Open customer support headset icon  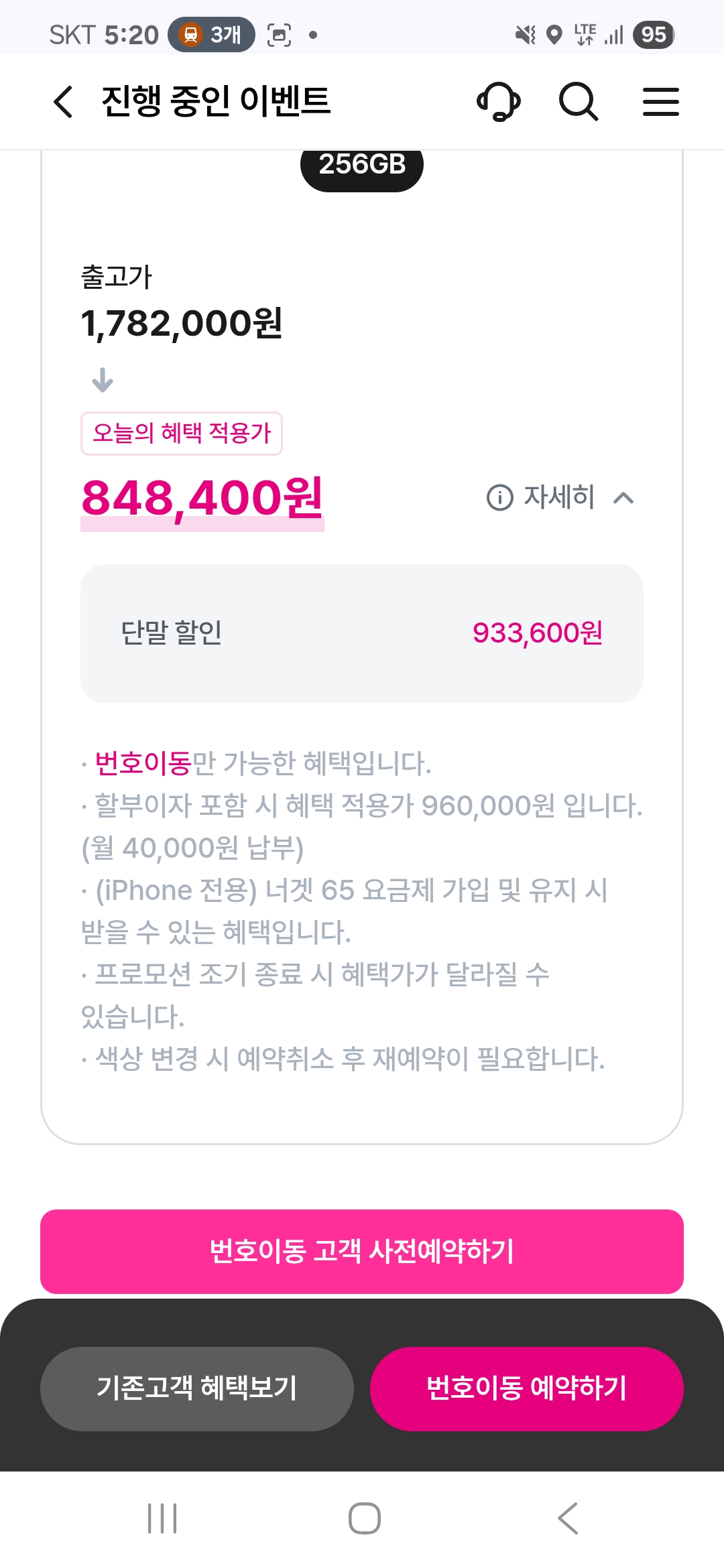pyautogui.click(x=498, y=102)
